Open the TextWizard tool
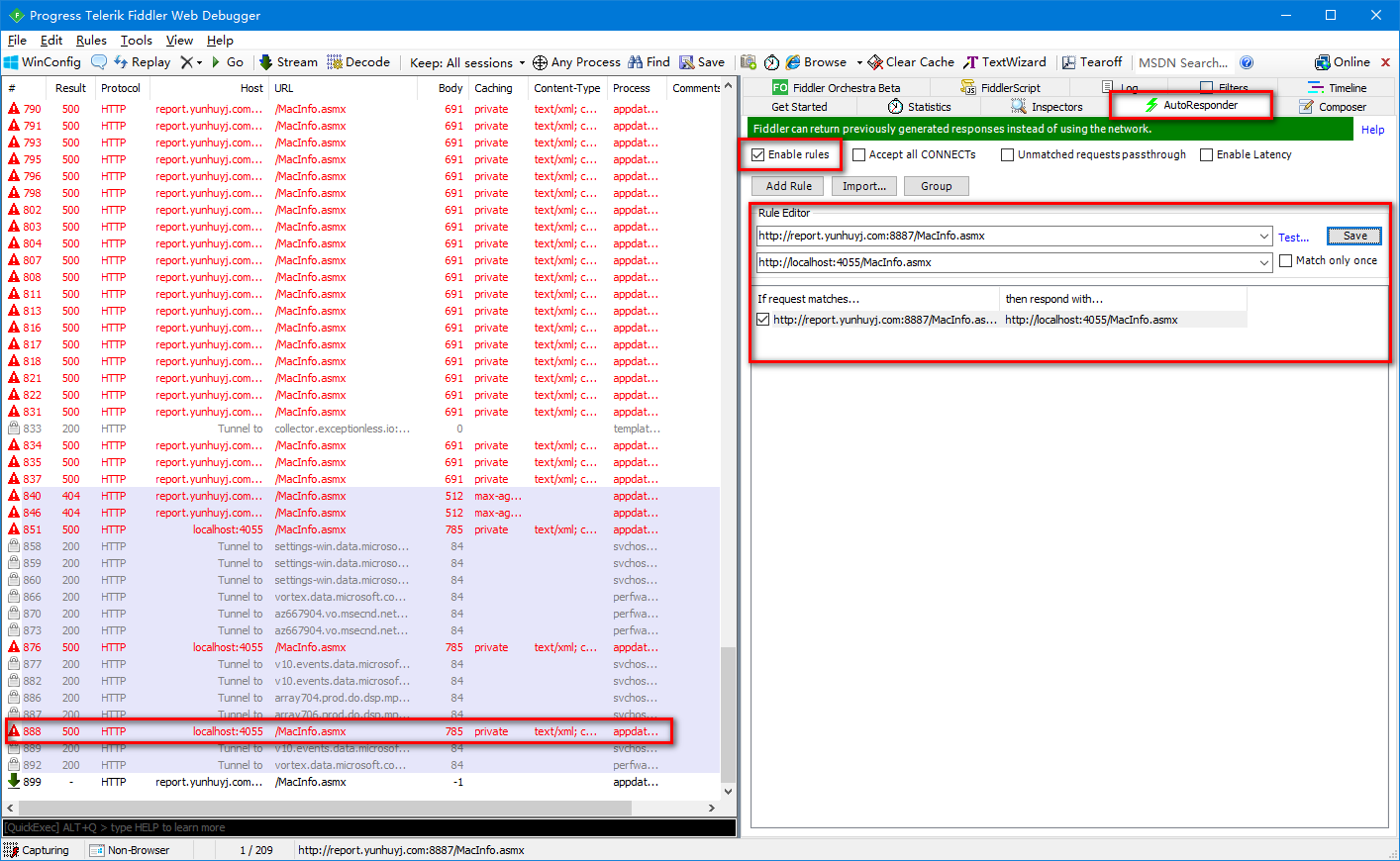This screenshot has height=861, width=1400. coord(1004,61)
